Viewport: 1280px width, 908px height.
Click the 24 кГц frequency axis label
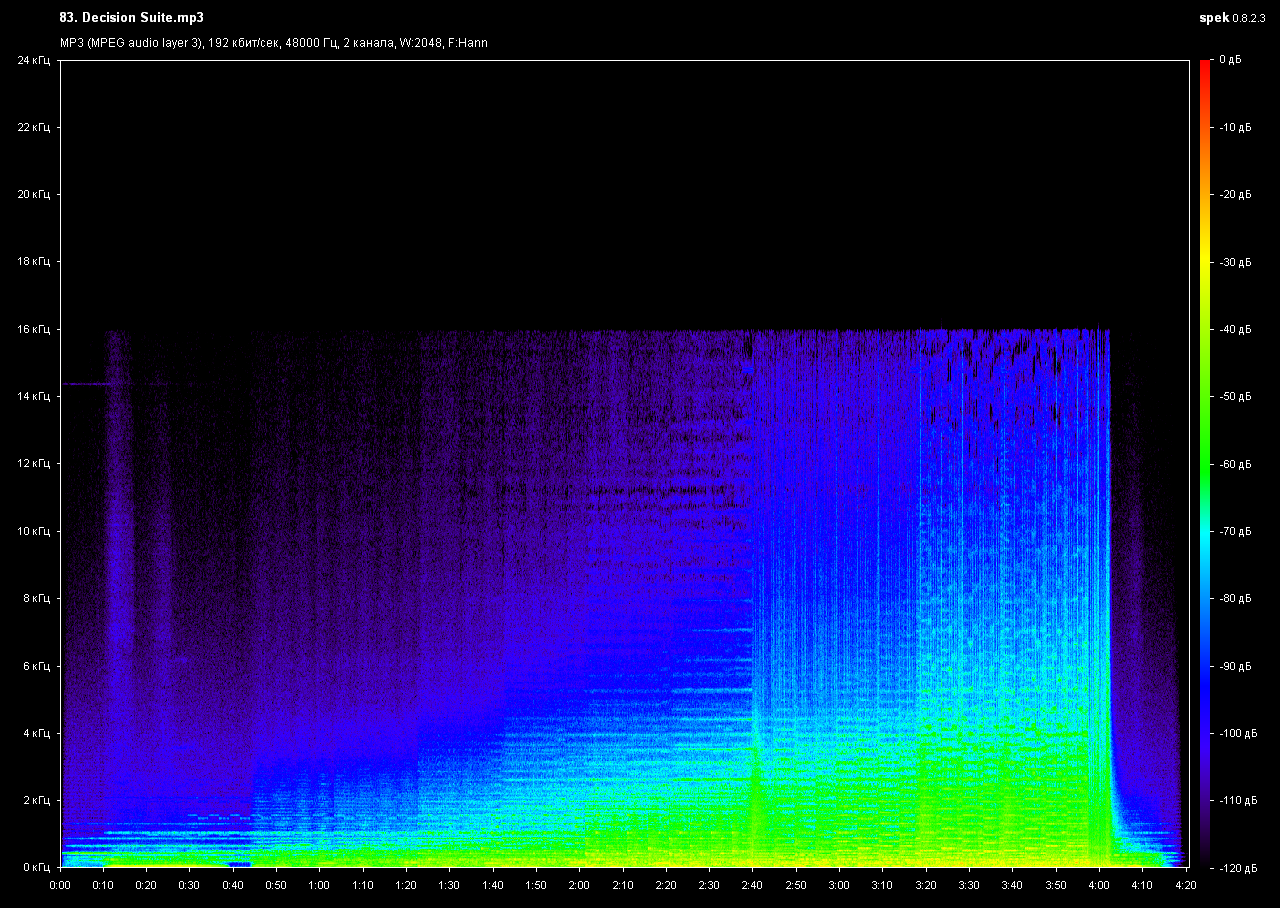33,61
